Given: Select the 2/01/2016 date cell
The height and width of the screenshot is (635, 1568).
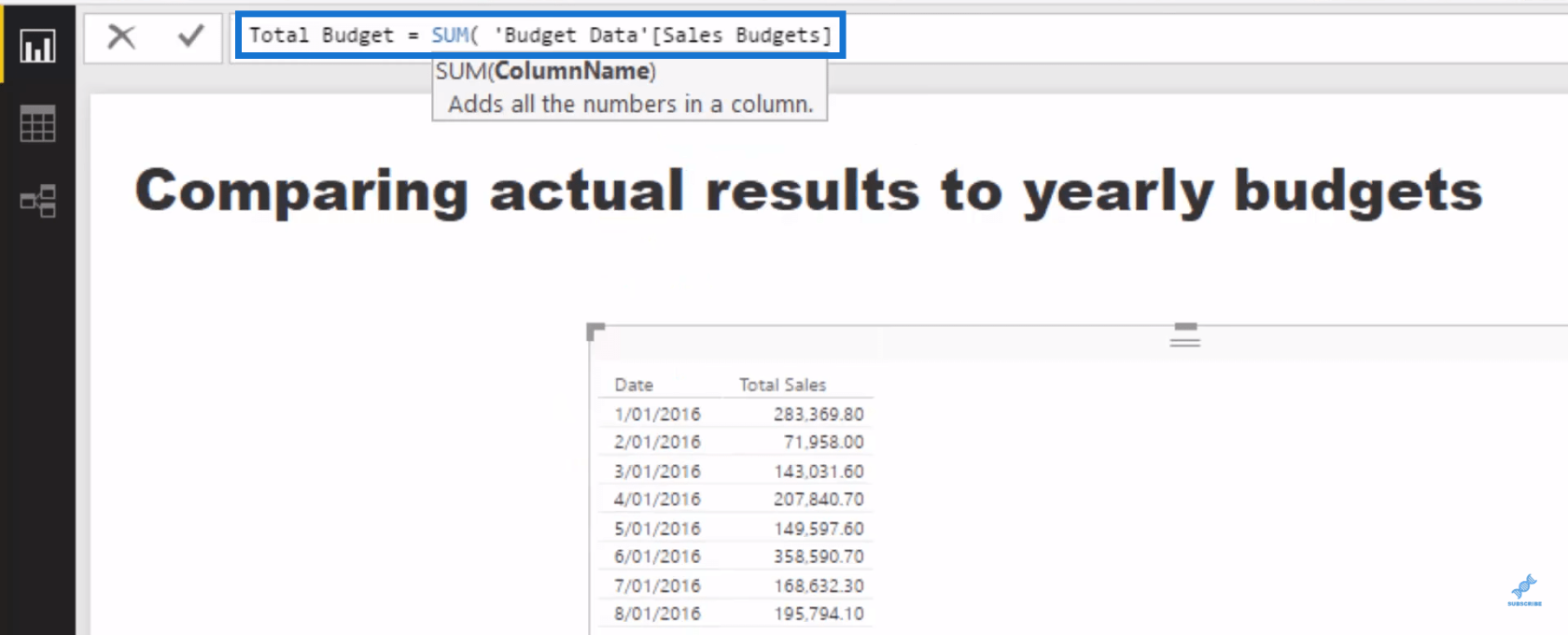Looking at the screenshot, I should coord(657,442).
